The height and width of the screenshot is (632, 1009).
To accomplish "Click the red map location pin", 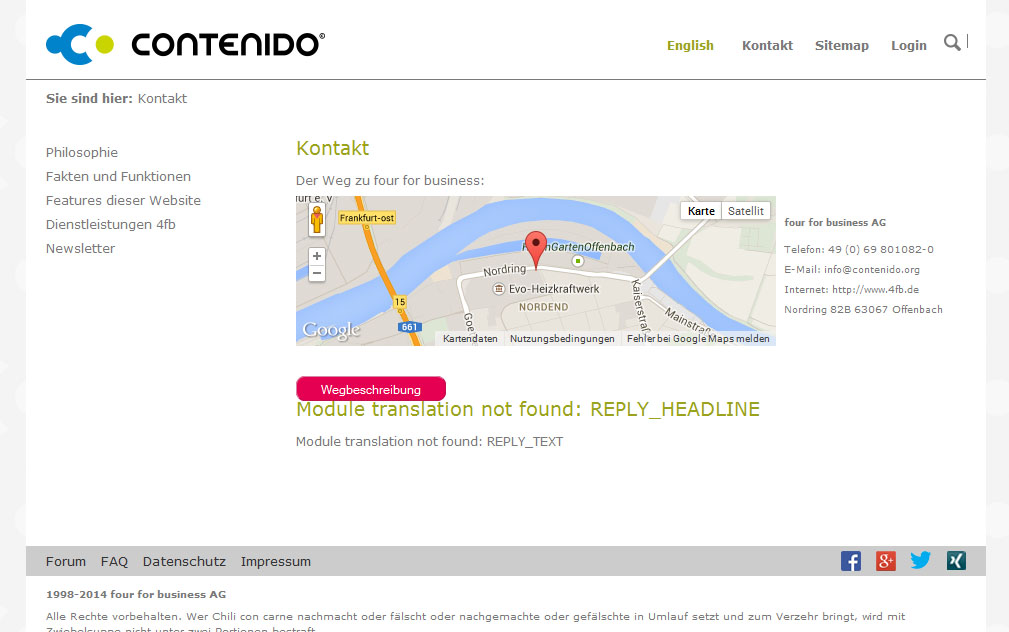I will click(x=536, y=248).
